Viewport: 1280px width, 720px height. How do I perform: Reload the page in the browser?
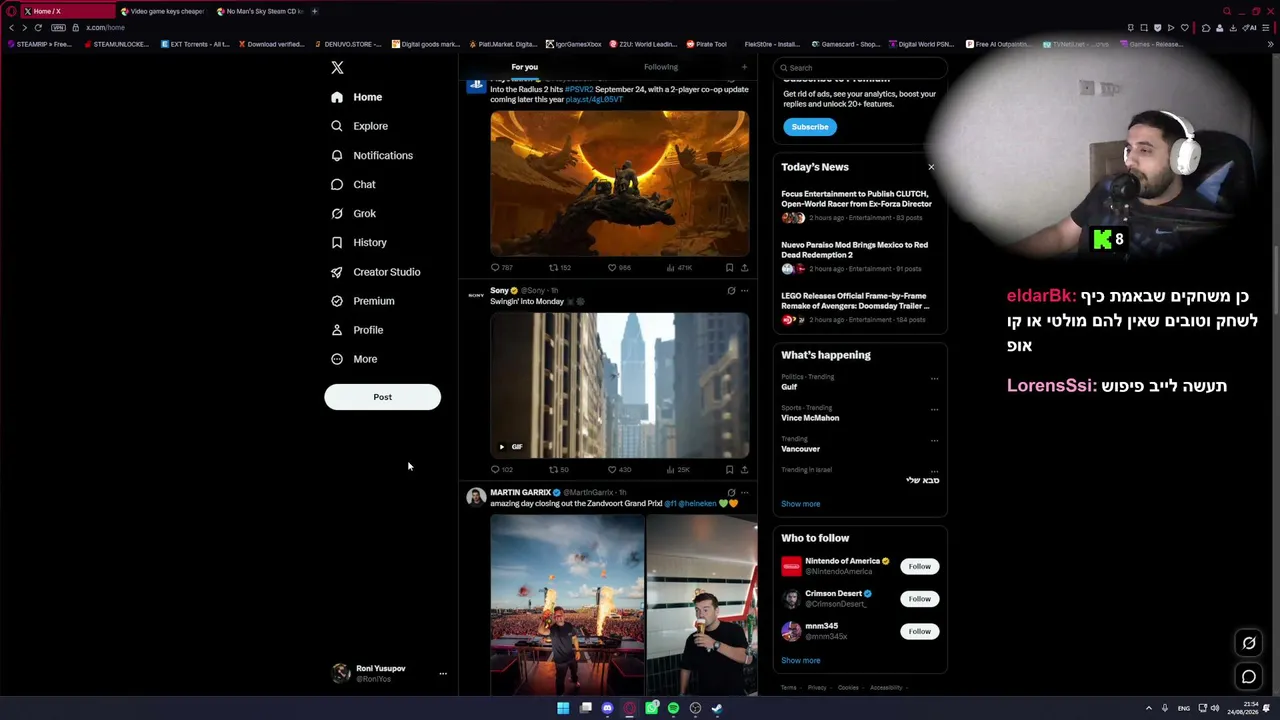click(x=38, y=28)
